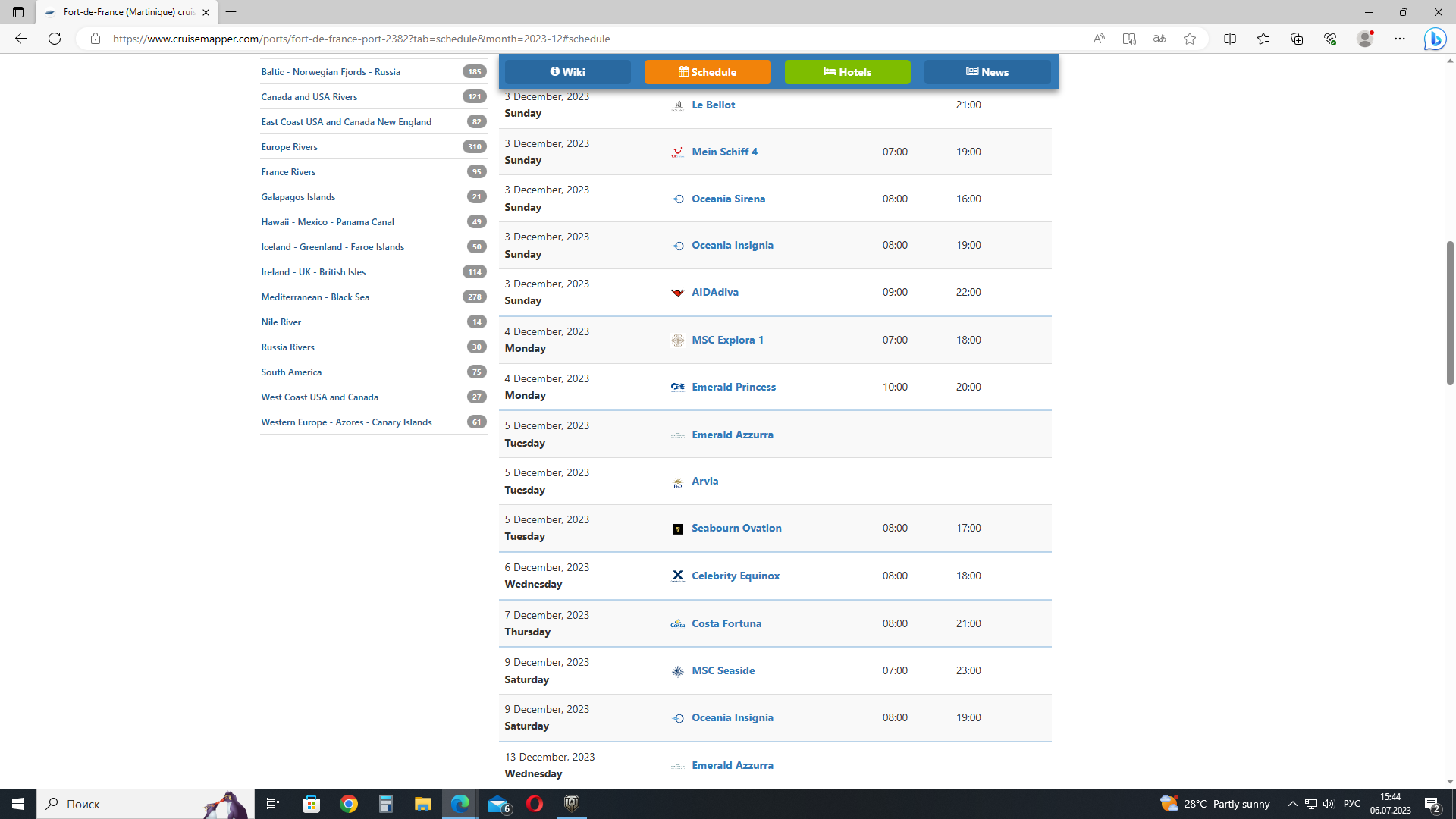Open the Collections icon
This screenshot has height=819, width=1456.
(1297, 39)
